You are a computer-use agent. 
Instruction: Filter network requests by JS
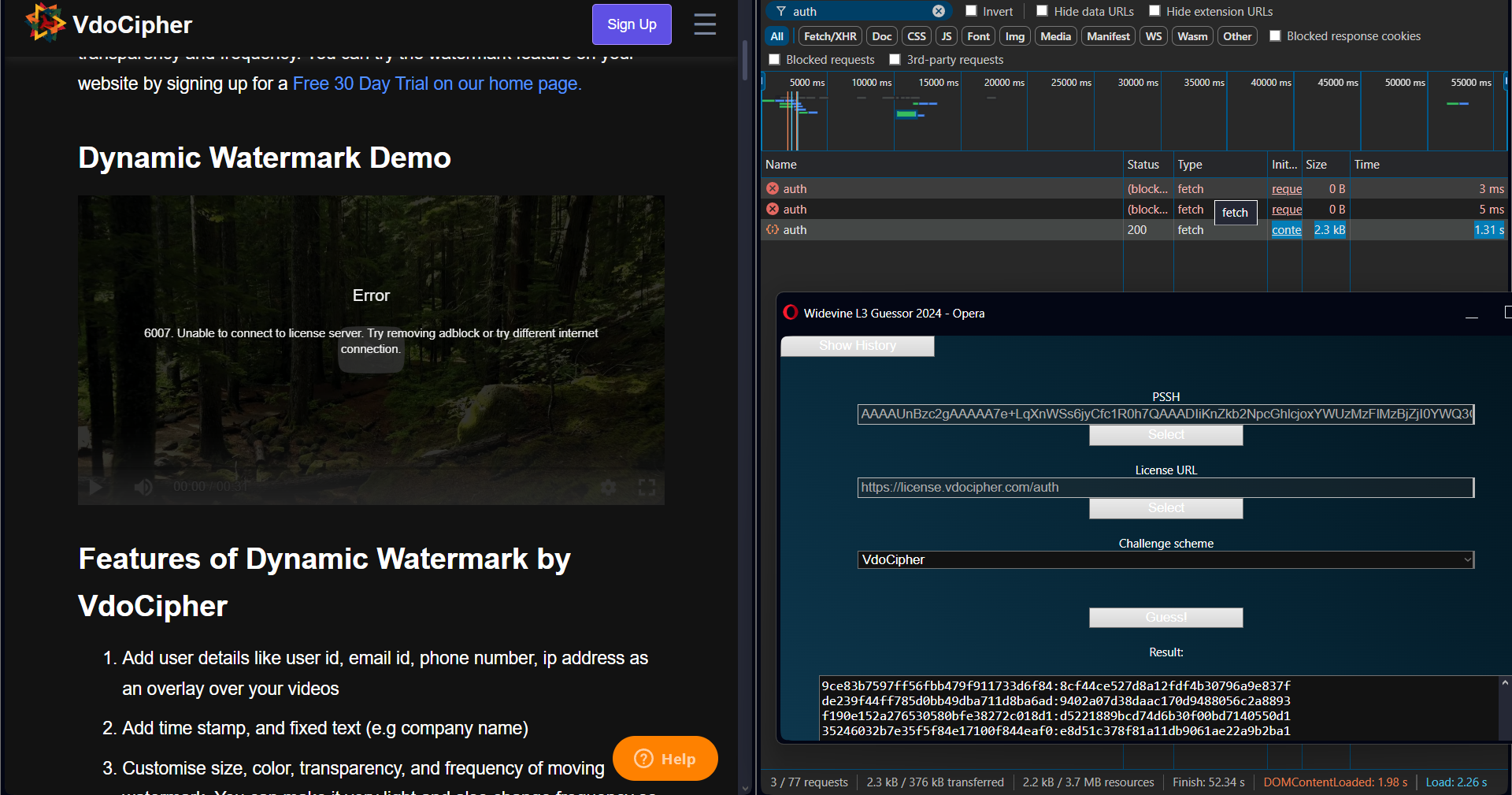click(947, 36)
